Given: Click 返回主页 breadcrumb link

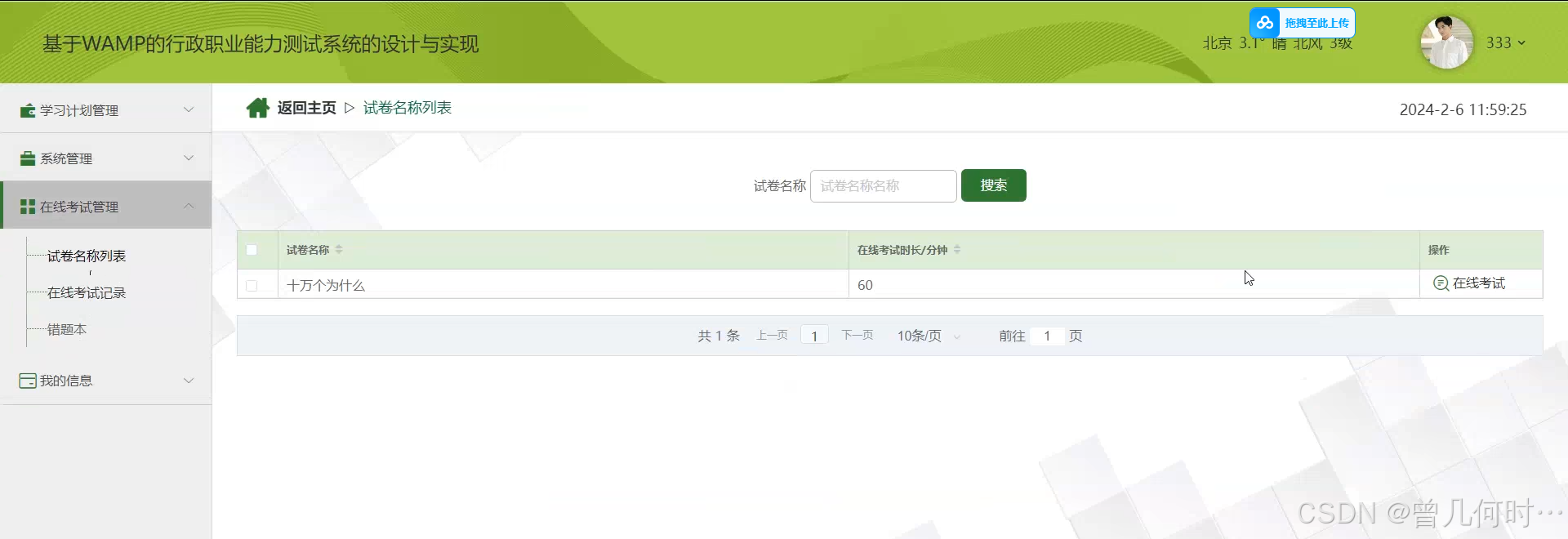Looking at the screenshot, I should pyautogui.click(x=306, y=108).
